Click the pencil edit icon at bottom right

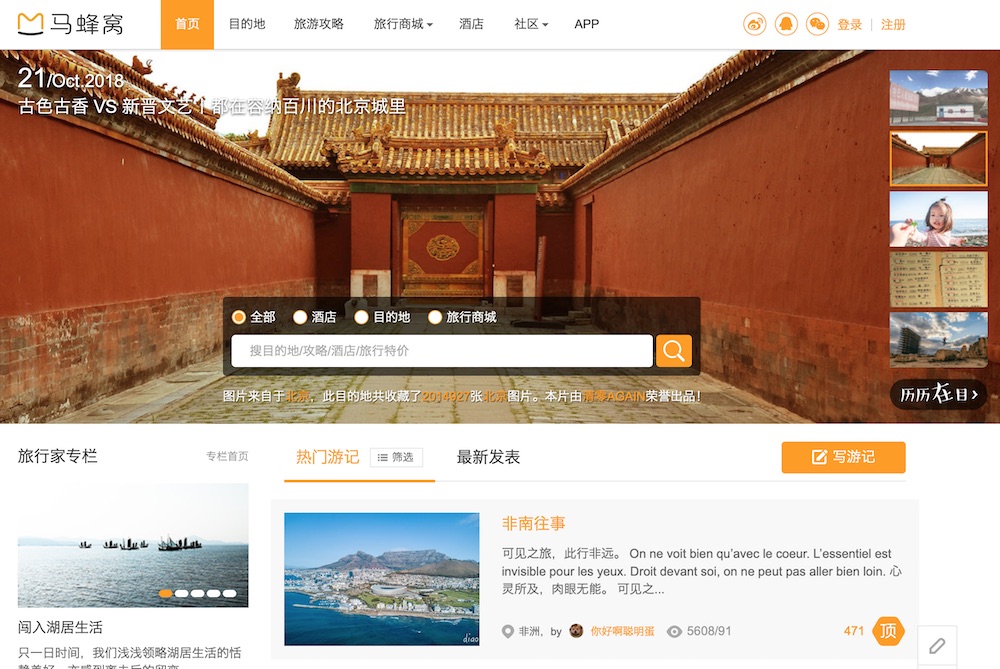point(937,646)
